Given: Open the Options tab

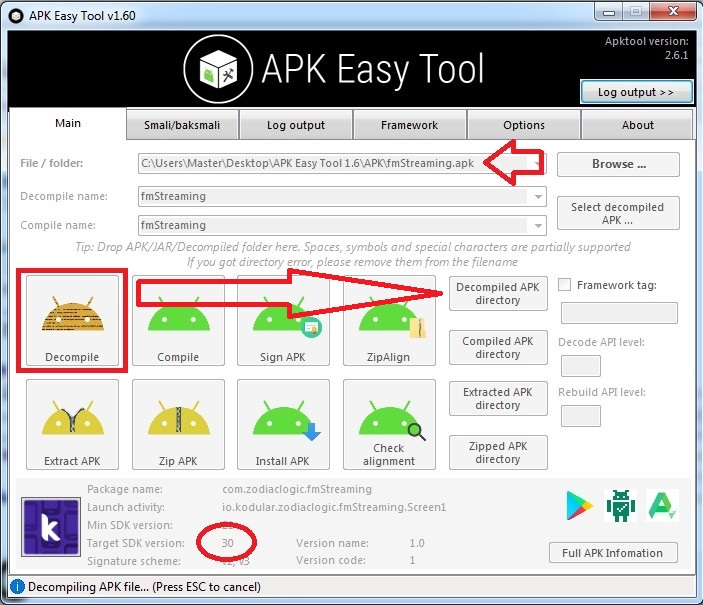Looking at the screenshot, I should tap(524, 125).
